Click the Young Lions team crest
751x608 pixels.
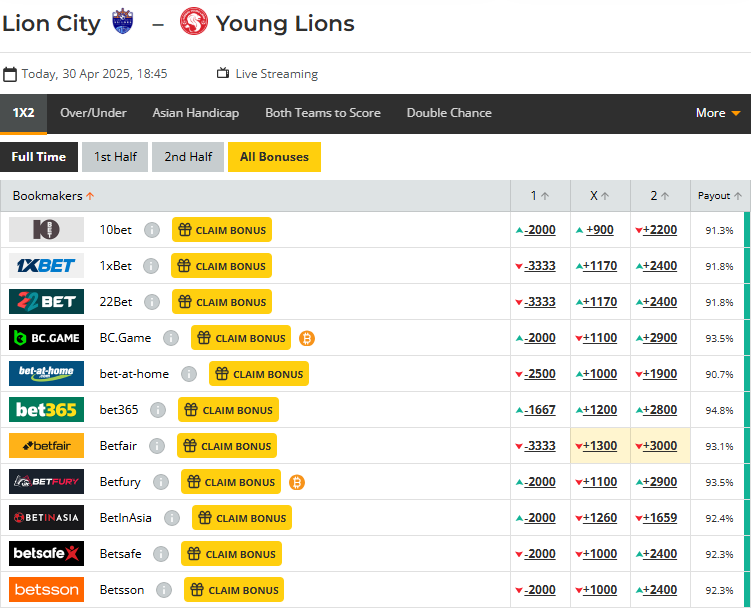(x=194, y=22)
